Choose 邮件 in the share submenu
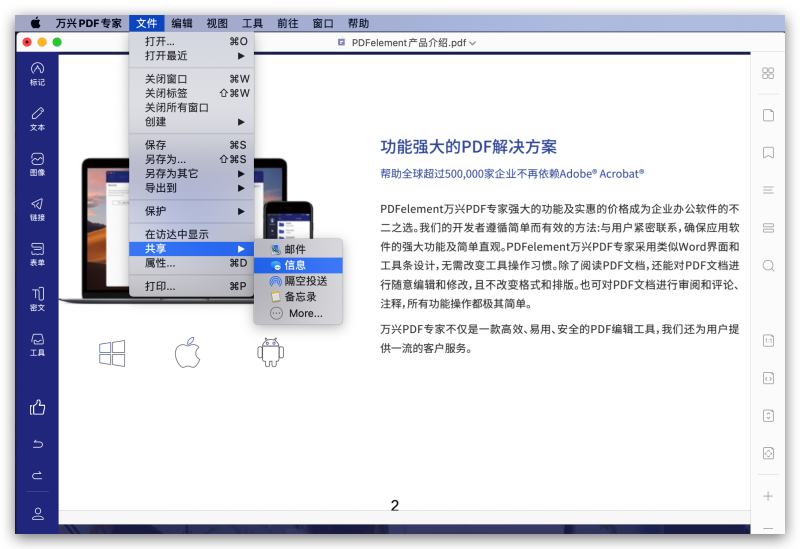Viewport: 800px width, 549px height. (x=295, y=249)
